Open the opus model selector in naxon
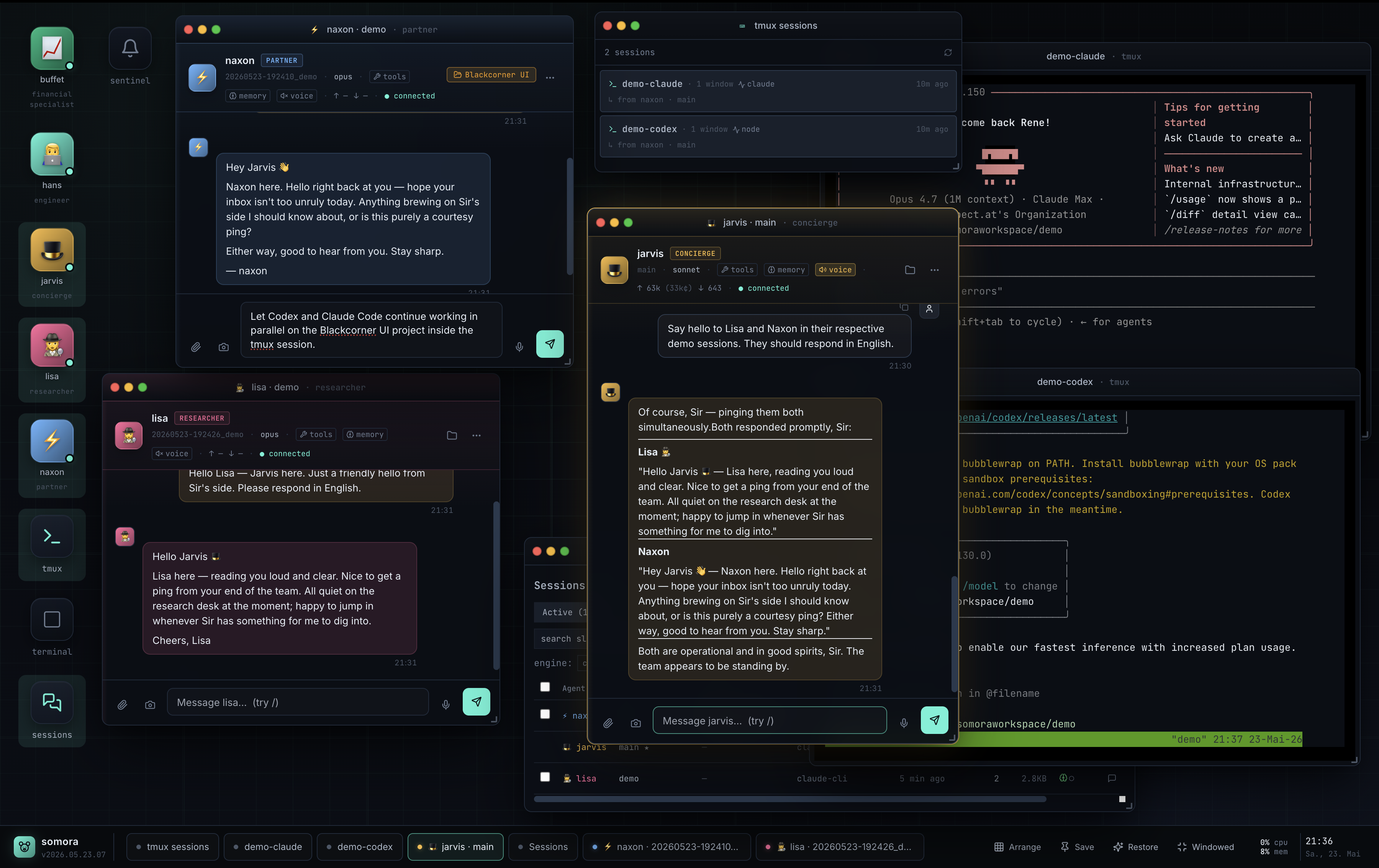Image resolution: width=1379 pixels, height=868 pixels. coord(343,77)
